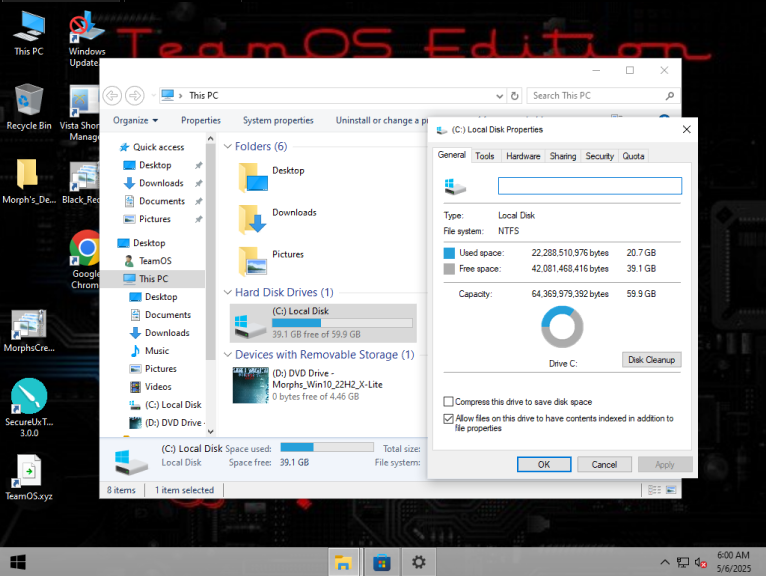Image resolution: width=766 pixels, height=576 pixels.
Task: Click the blue Used space swatch
Action: pyautogui.click(x=449, y=253)
